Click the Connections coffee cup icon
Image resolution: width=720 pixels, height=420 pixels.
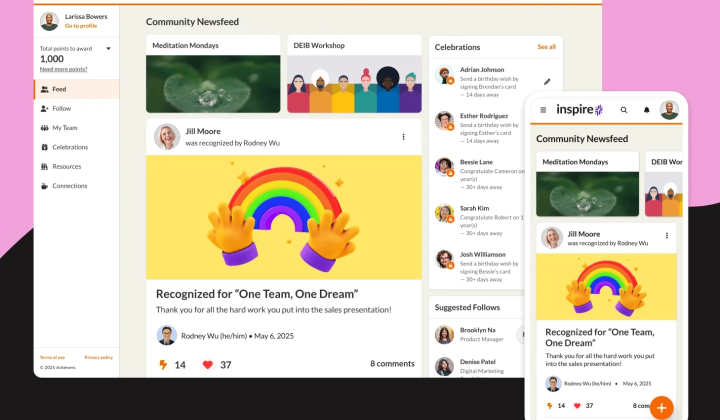(x=45, y=185)
